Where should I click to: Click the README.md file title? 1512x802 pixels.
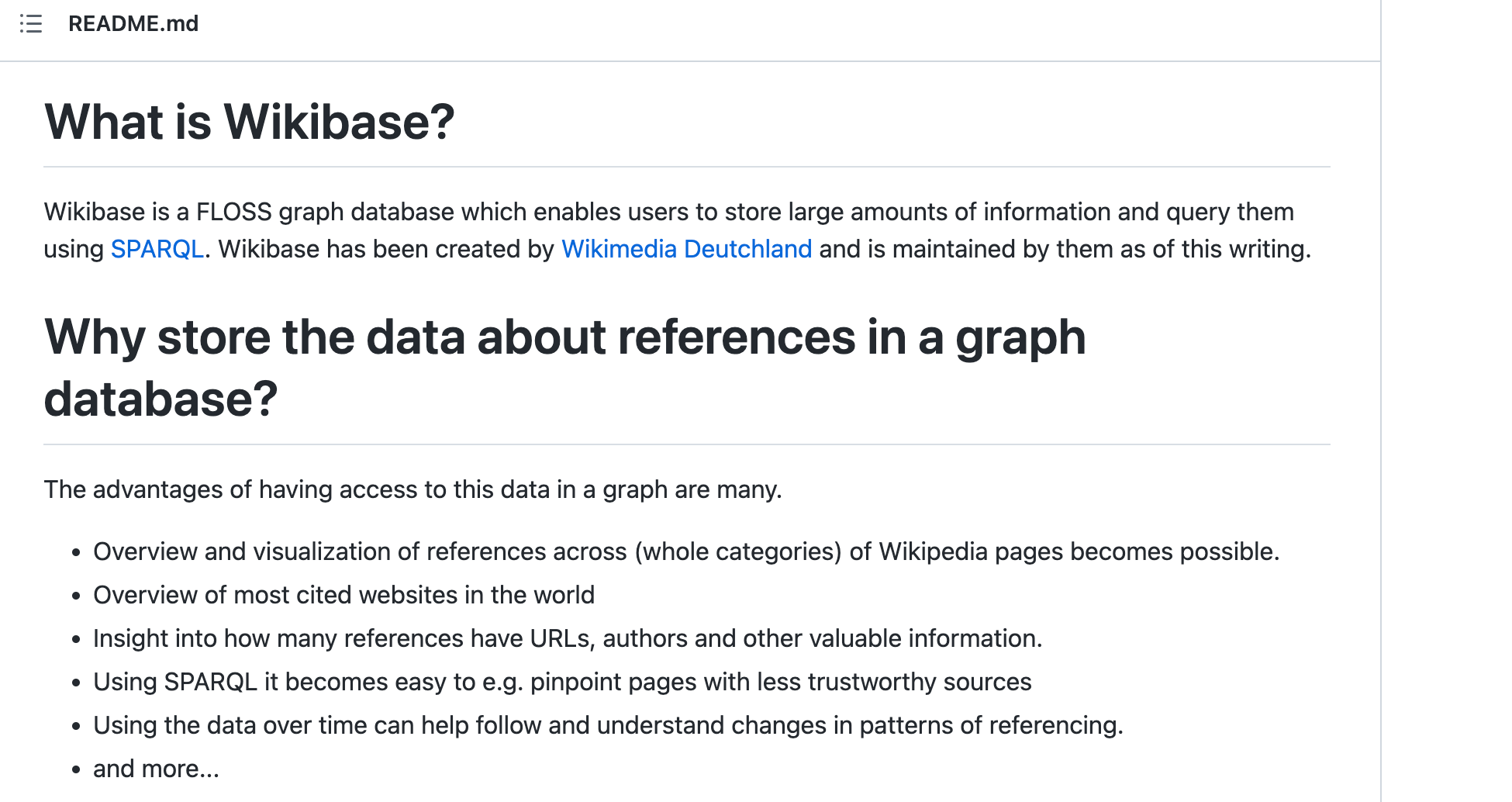[133, 24]
